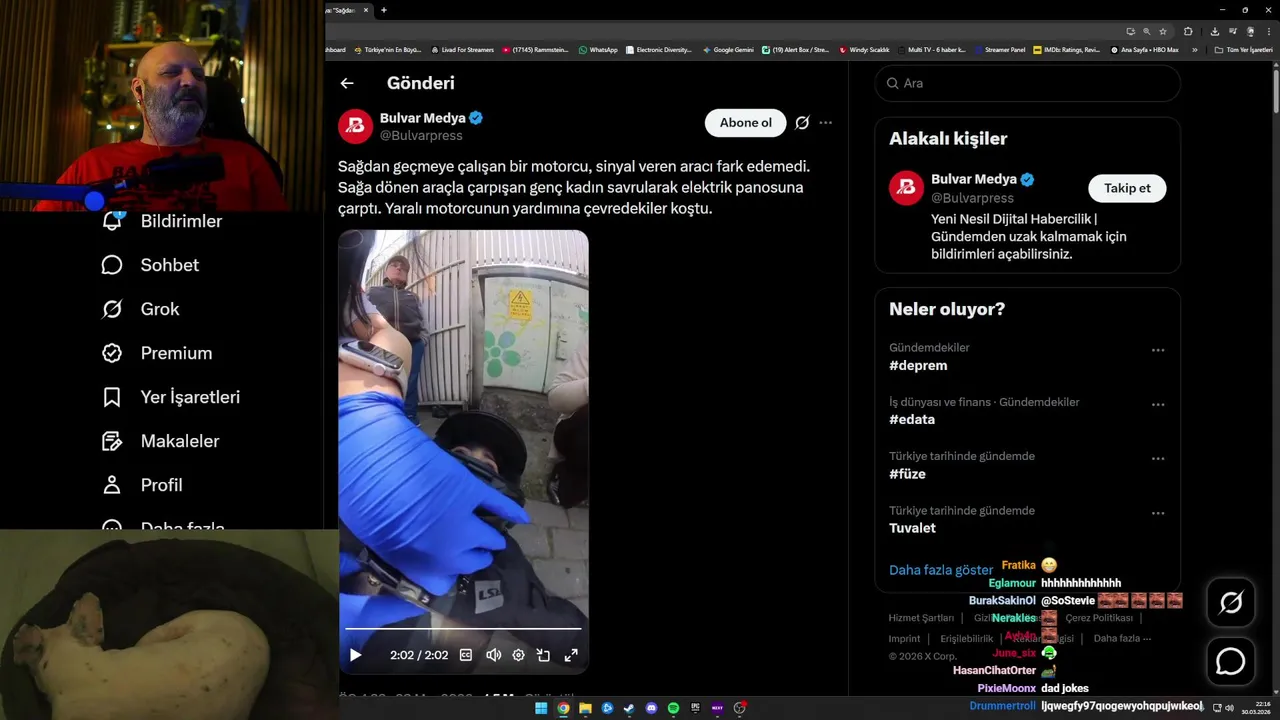This screenshot has height=720, width=1280.
Task: Toggle video captions (CC)
Action: [x=466, y=655]
